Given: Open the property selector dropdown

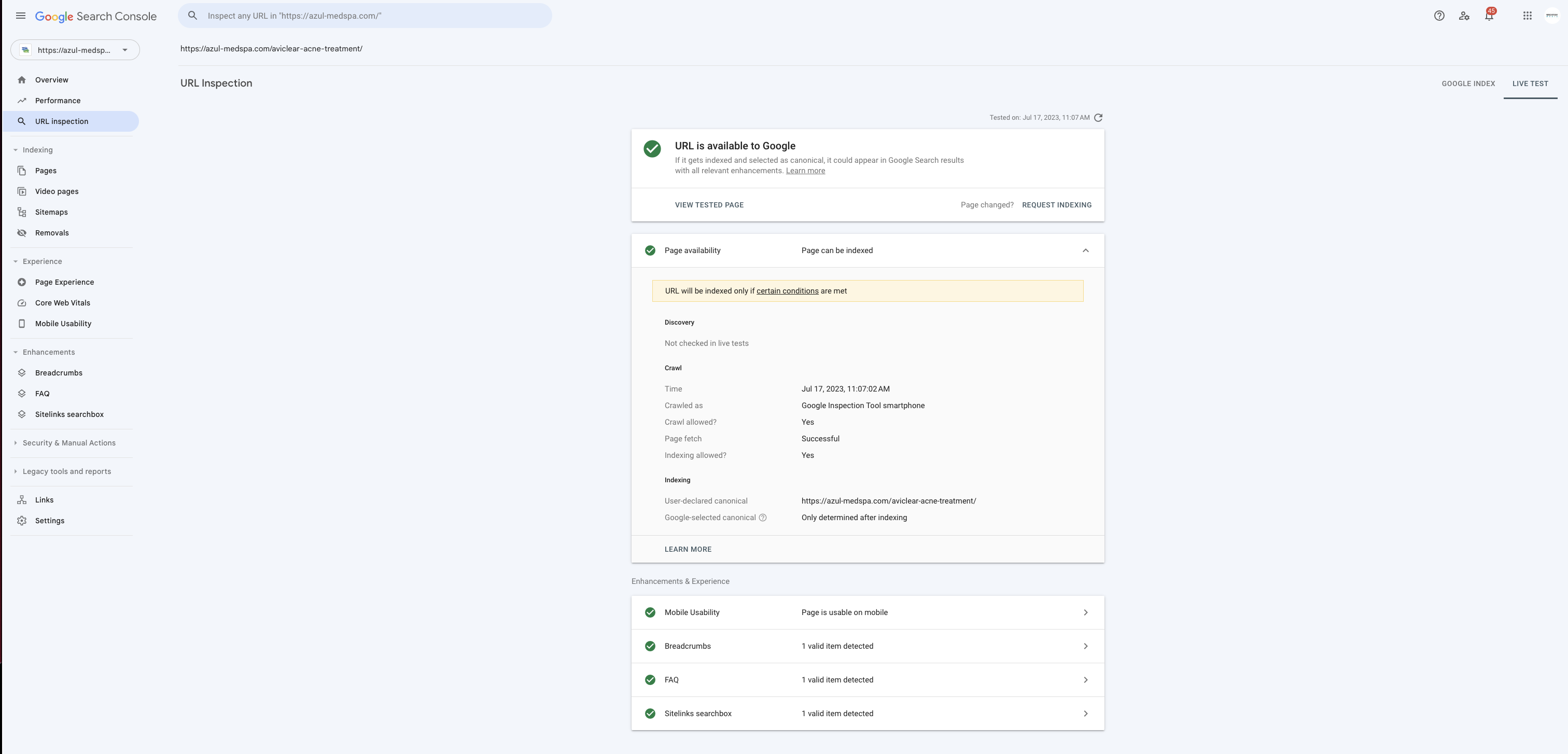Looking at the screenshot, I should coord(75,50).
